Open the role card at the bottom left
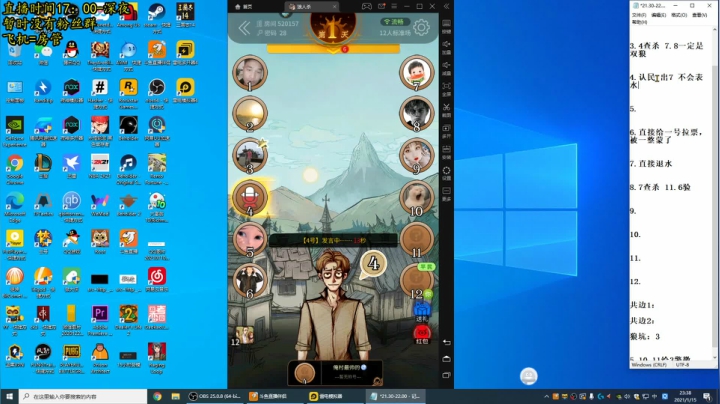This screenshot has width=720, height=404. point(245,336)
